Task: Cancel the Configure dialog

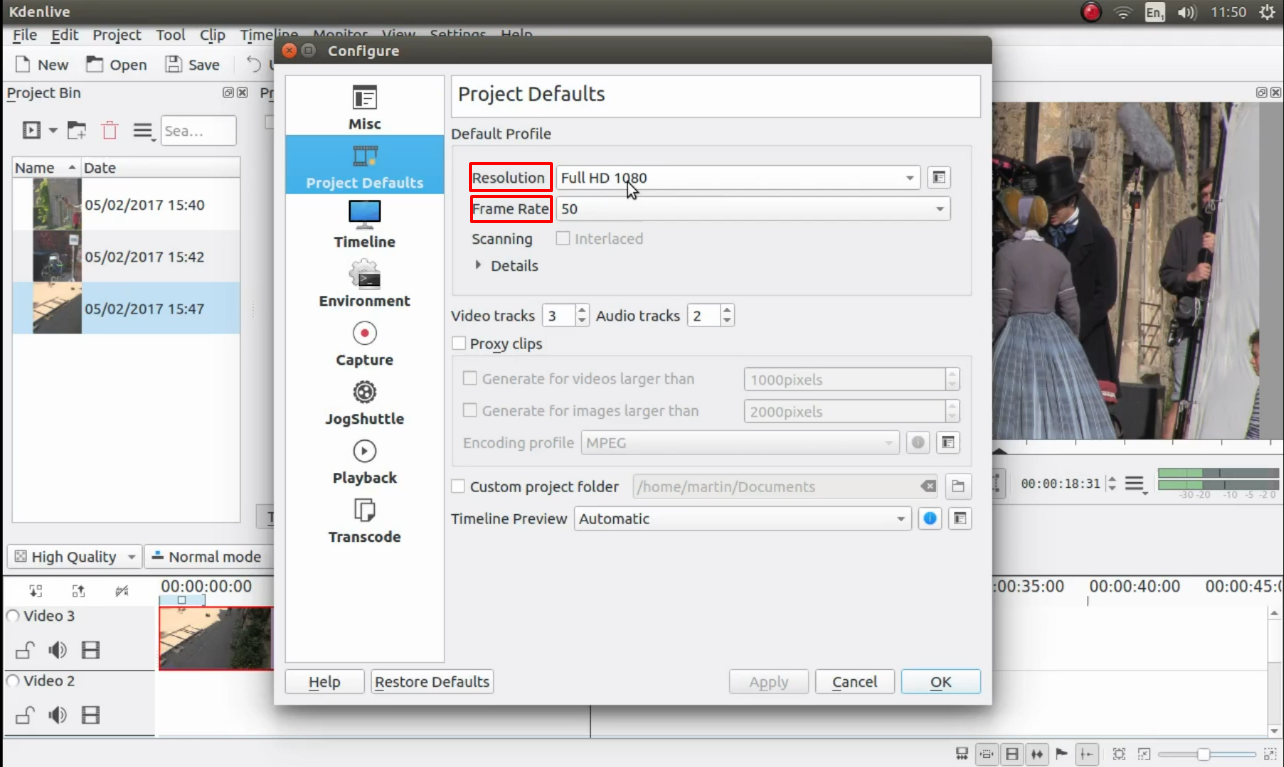Action: tap(855, 682)
